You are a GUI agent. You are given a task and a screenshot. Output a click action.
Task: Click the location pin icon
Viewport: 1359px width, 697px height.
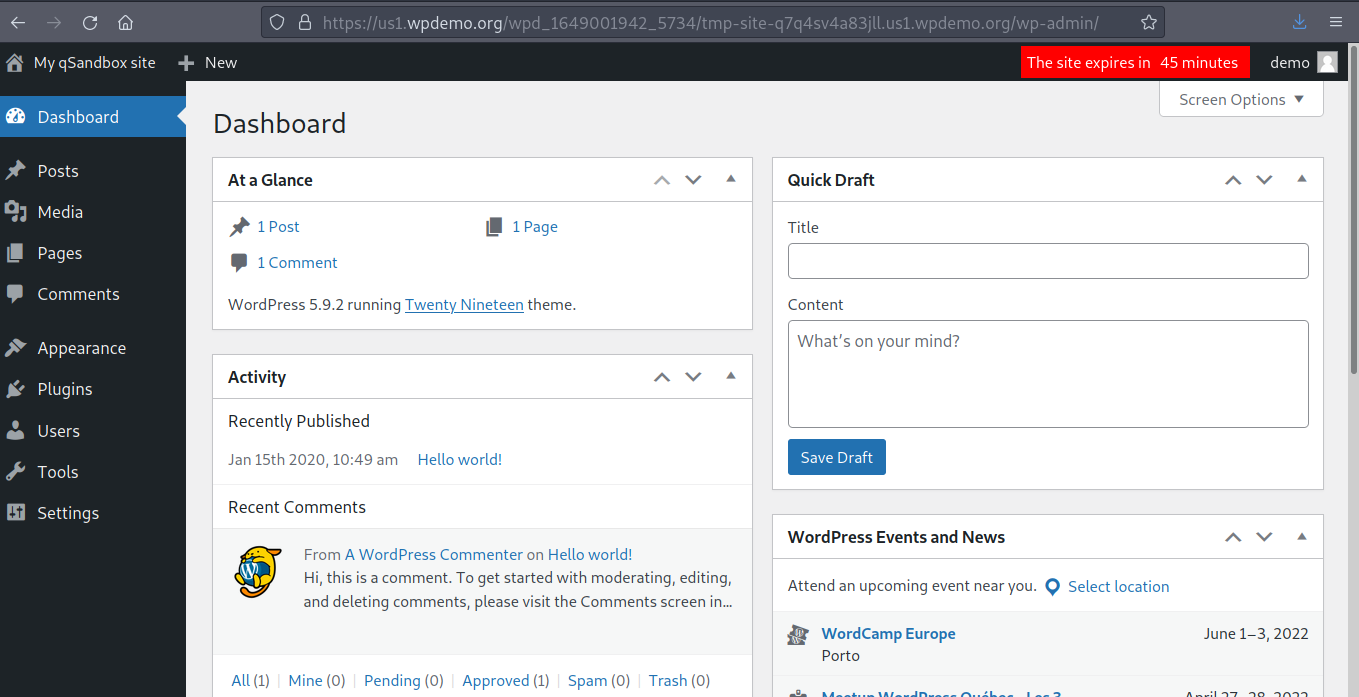tap(1052, 587)
